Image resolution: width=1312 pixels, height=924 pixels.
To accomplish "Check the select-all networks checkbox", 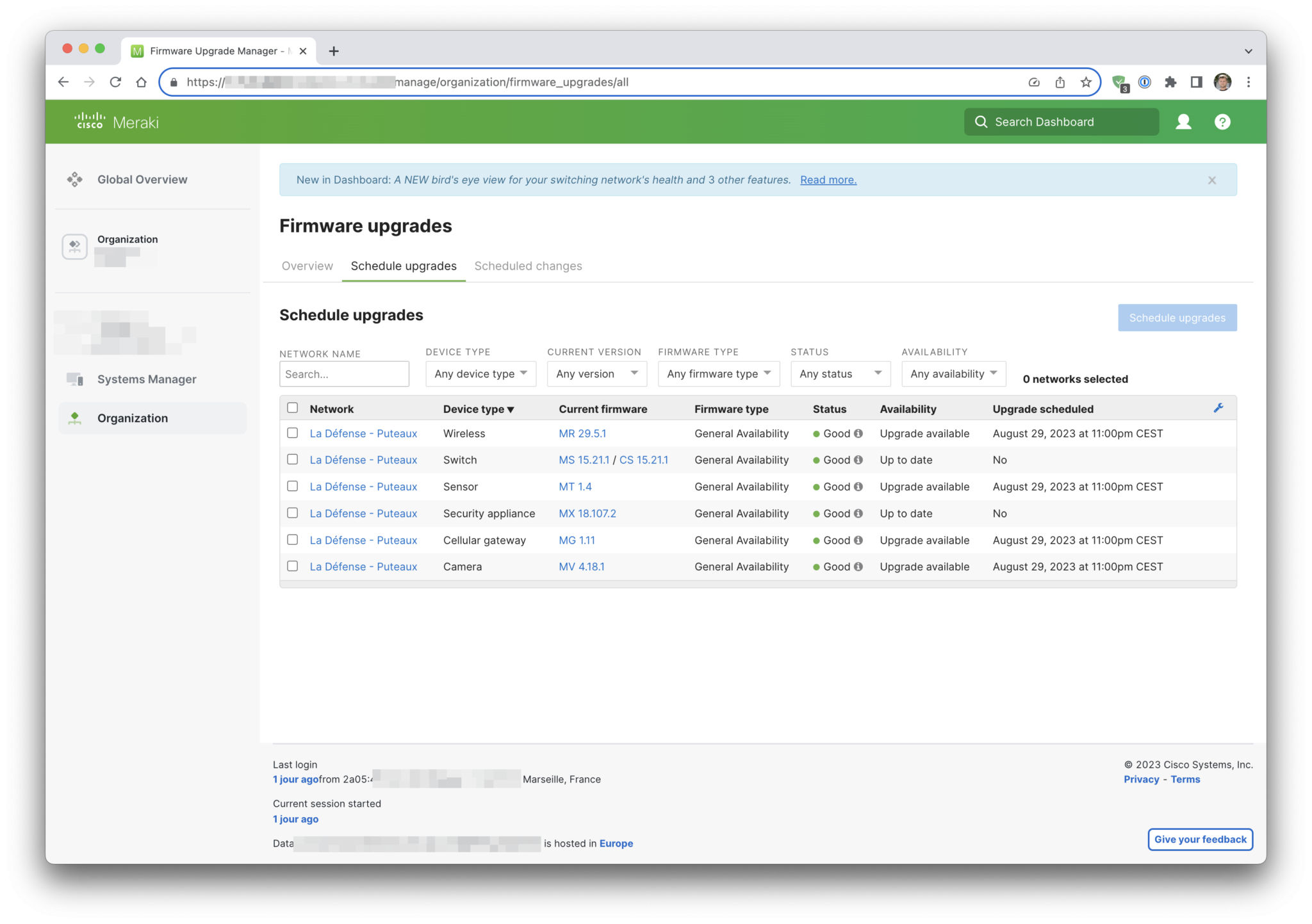I will [x=293, y=407].
